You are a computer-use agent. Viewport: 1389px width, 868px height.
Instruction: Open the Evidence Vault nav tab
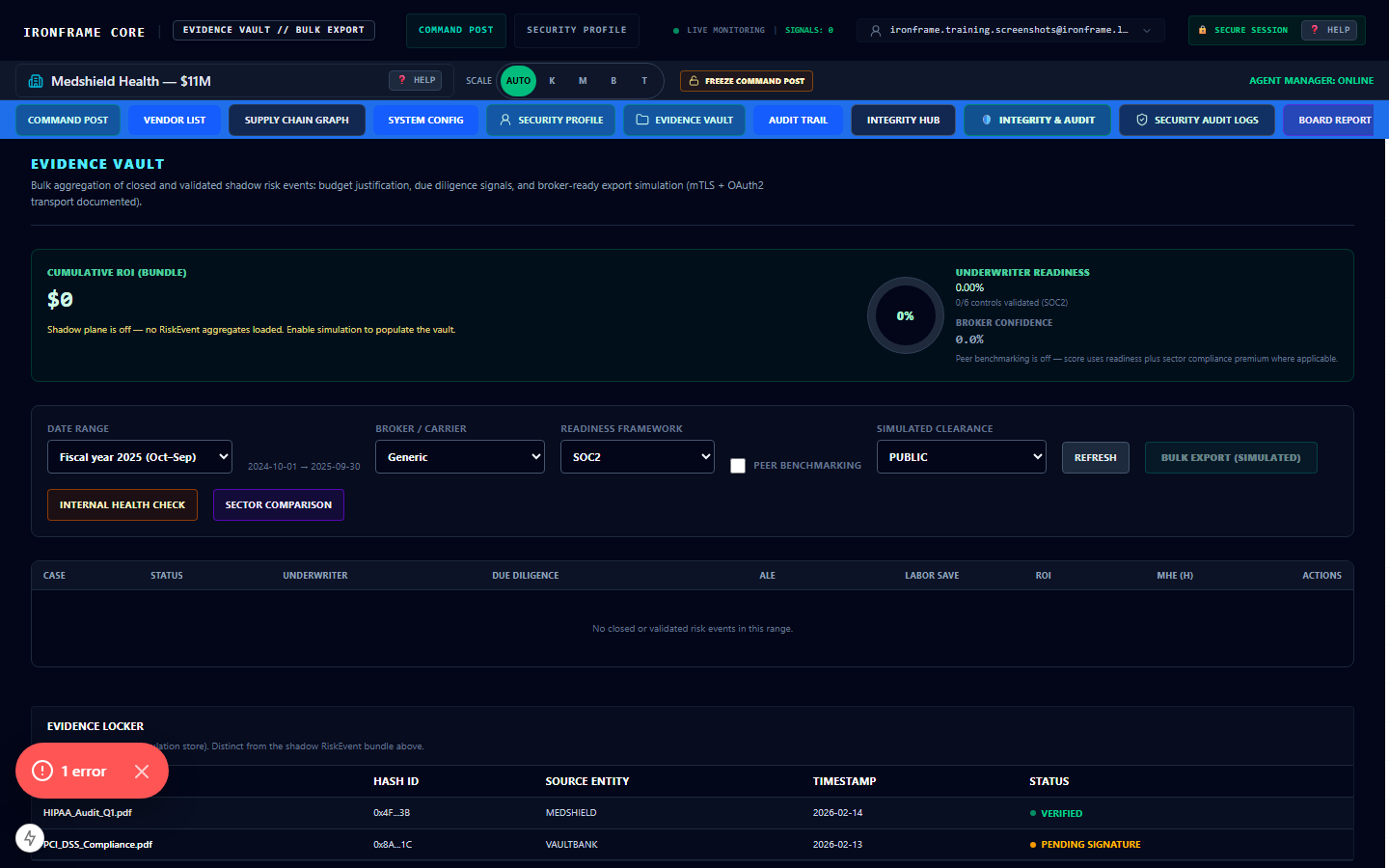click(684, 120)
